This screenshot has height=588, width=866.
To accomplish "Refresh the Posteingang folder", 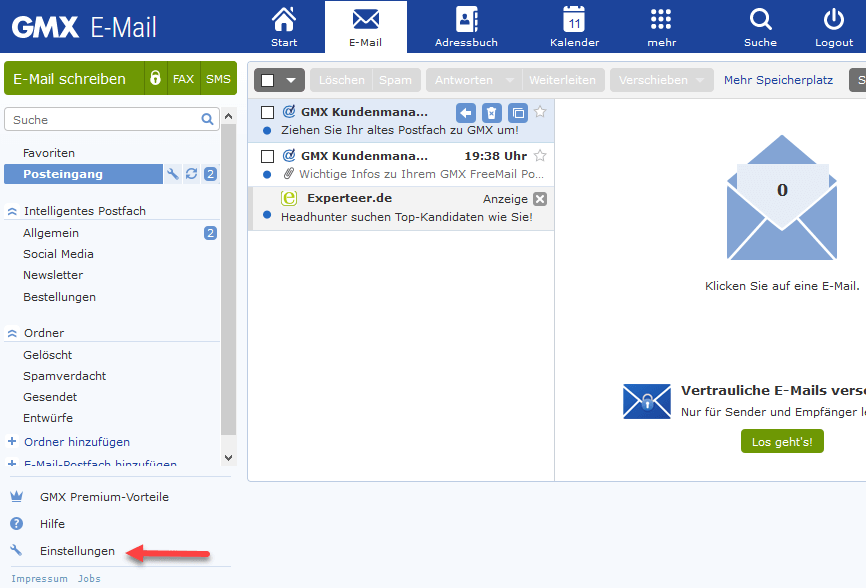I will point(191,174).
